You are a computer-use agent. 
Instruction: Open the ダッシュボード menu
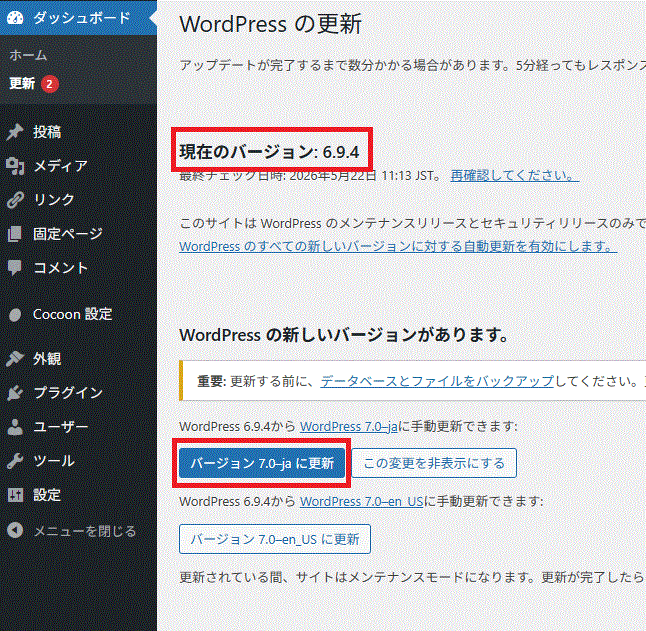[x=78, y=18]
